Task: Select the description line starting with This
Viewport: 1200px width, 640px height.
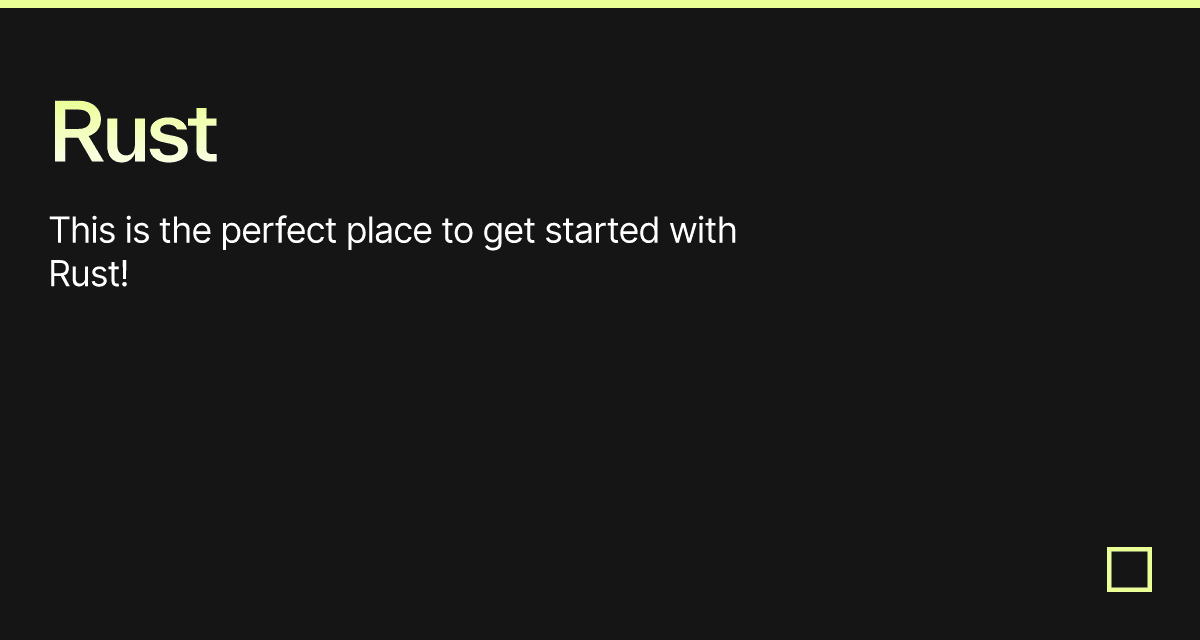Action: (x=393, y=231)
